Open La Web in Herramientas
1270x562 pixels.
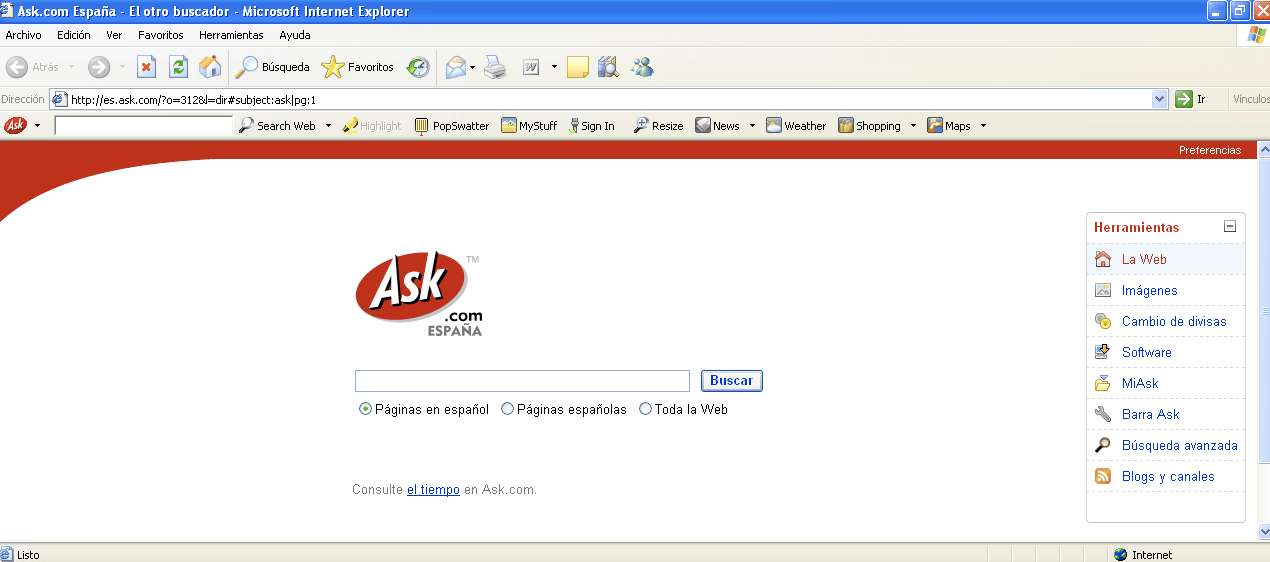click(1144, 259)
